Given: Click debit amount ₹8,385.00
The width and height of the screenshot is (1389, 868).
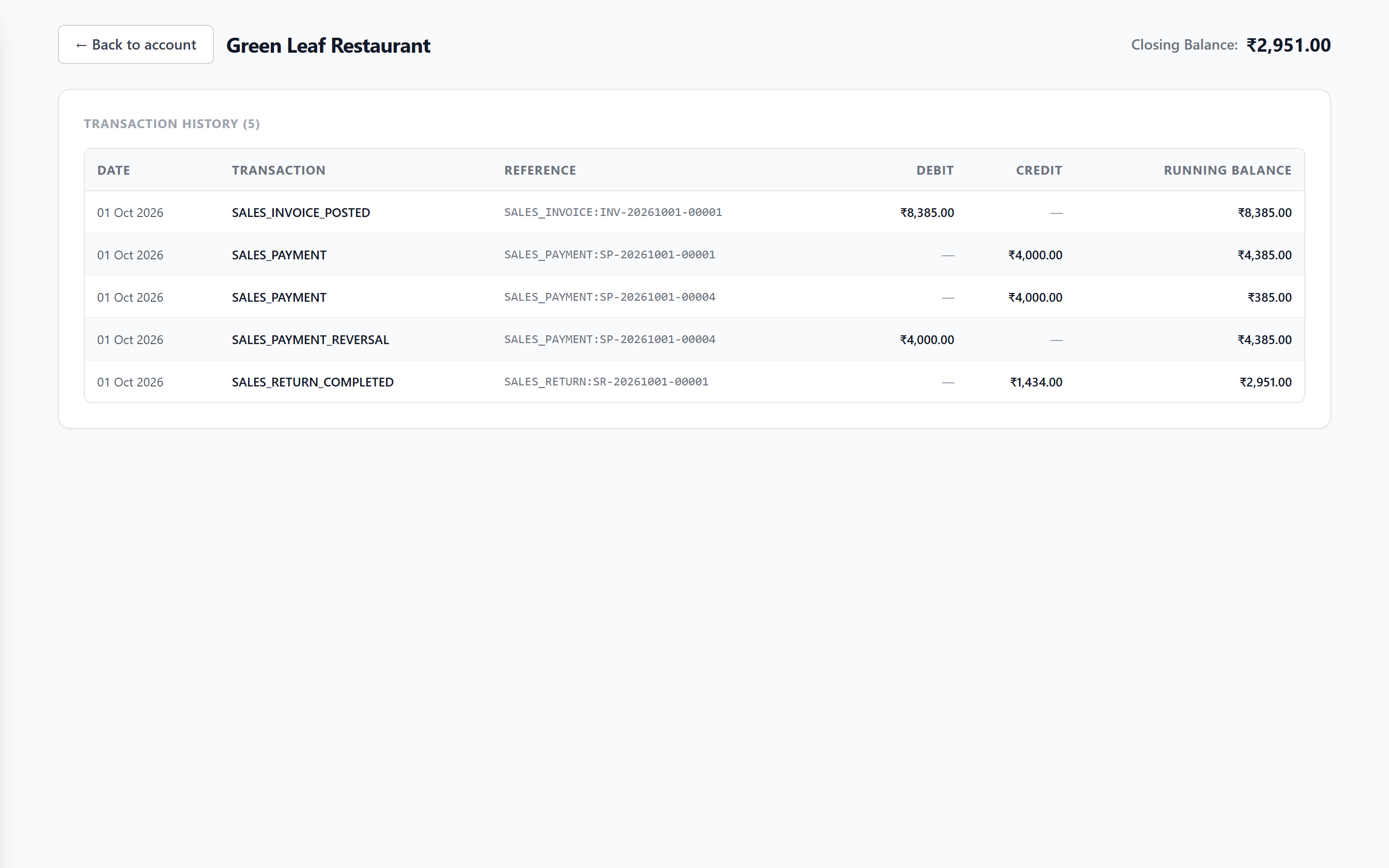Looking at the screenshot, I should pyautogui.click(x=927, y=213).
